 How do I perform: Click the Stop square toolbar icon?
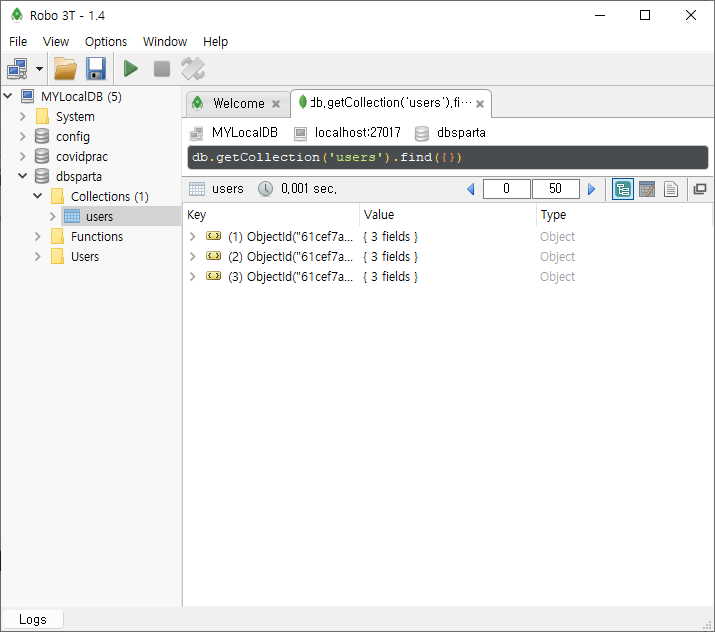[x=162, y=69]
